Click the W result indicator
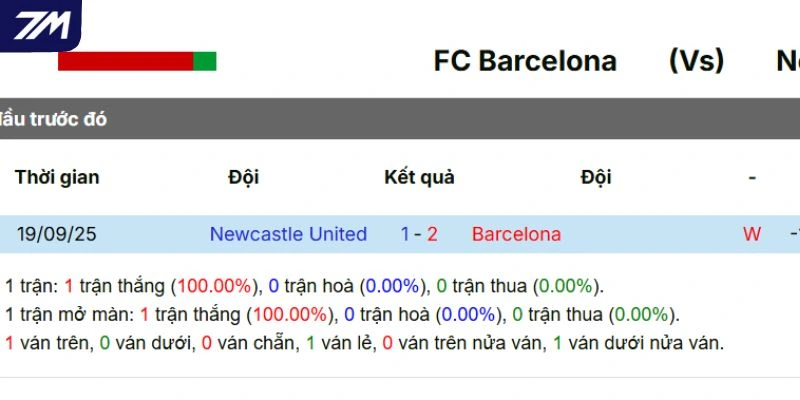800x400 pixels. click(x=752, y=234)
